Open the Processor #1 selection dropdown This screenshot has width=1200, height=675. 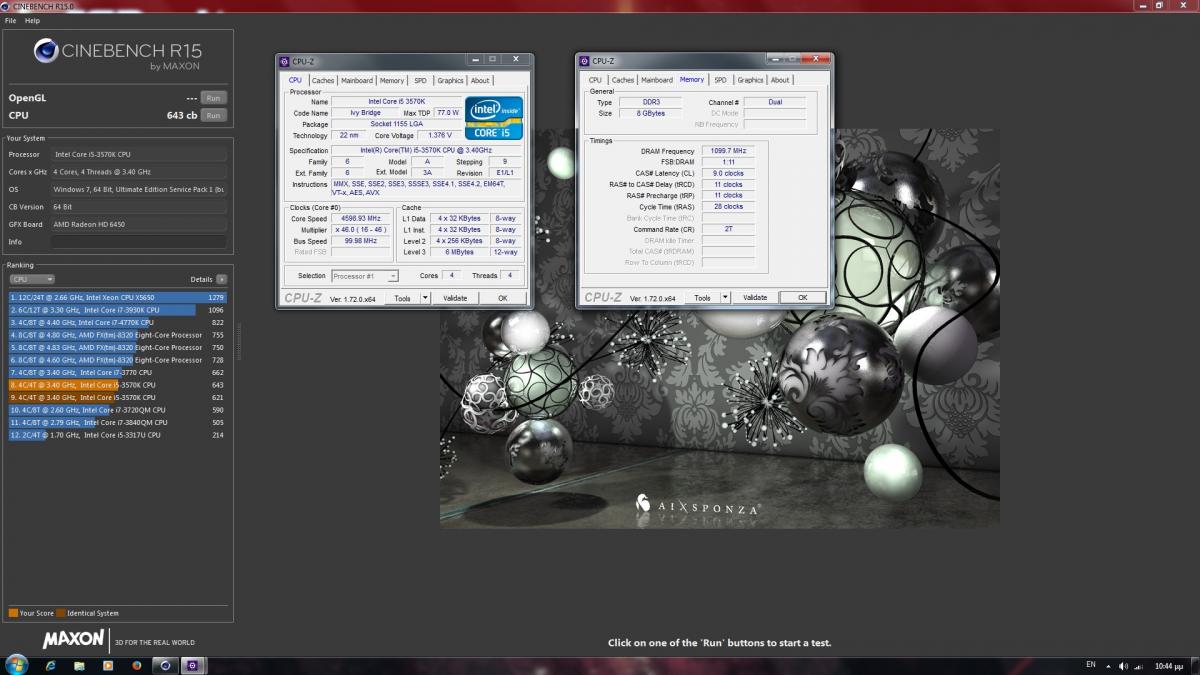(x=365, y=276)
